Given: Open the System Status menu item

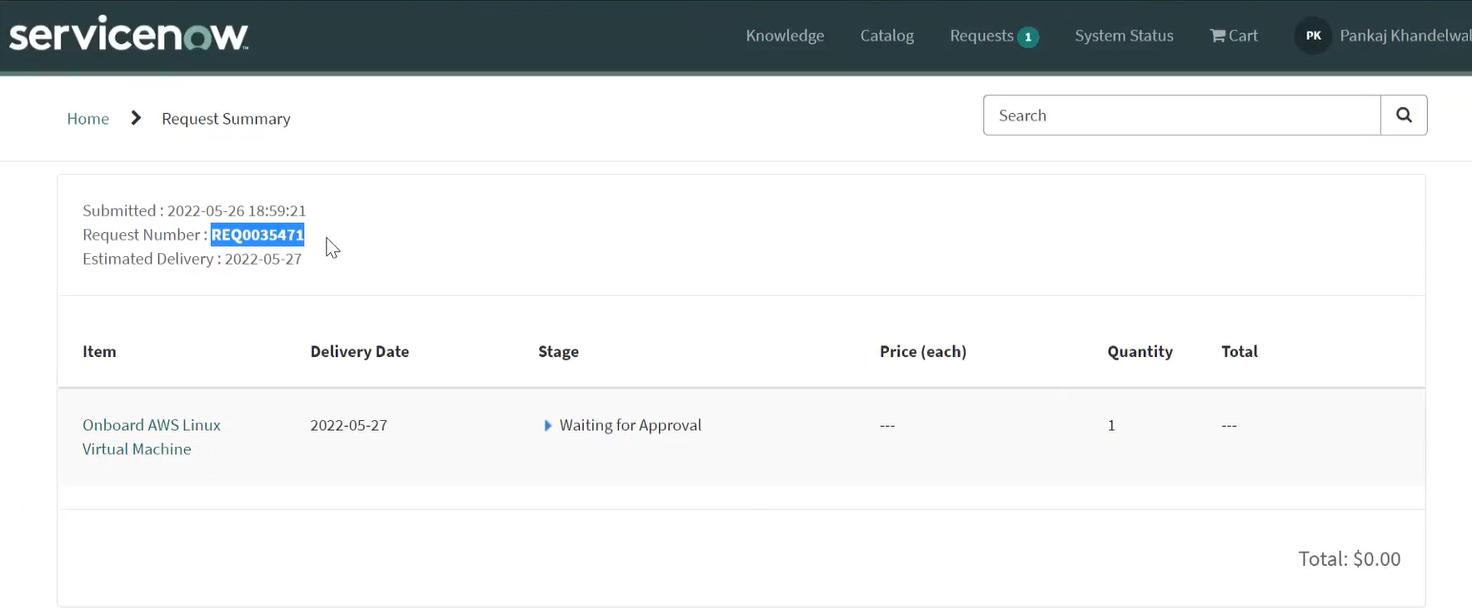Looking at the screenshot, I should pyautogui.click(x=1124, y=36).
